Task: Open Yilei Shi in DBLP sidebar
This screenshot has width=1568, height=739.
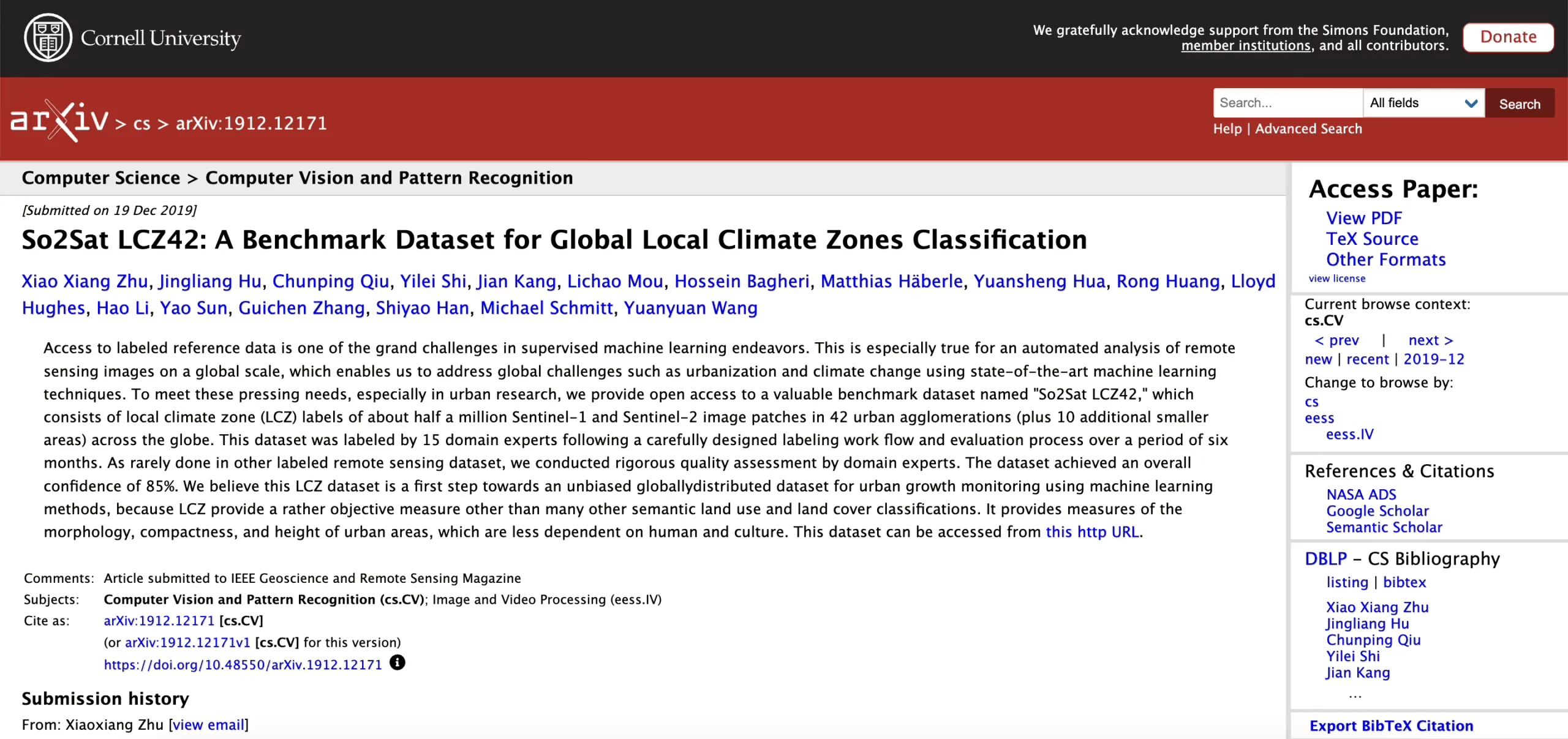Action: tap(1353, 656)
